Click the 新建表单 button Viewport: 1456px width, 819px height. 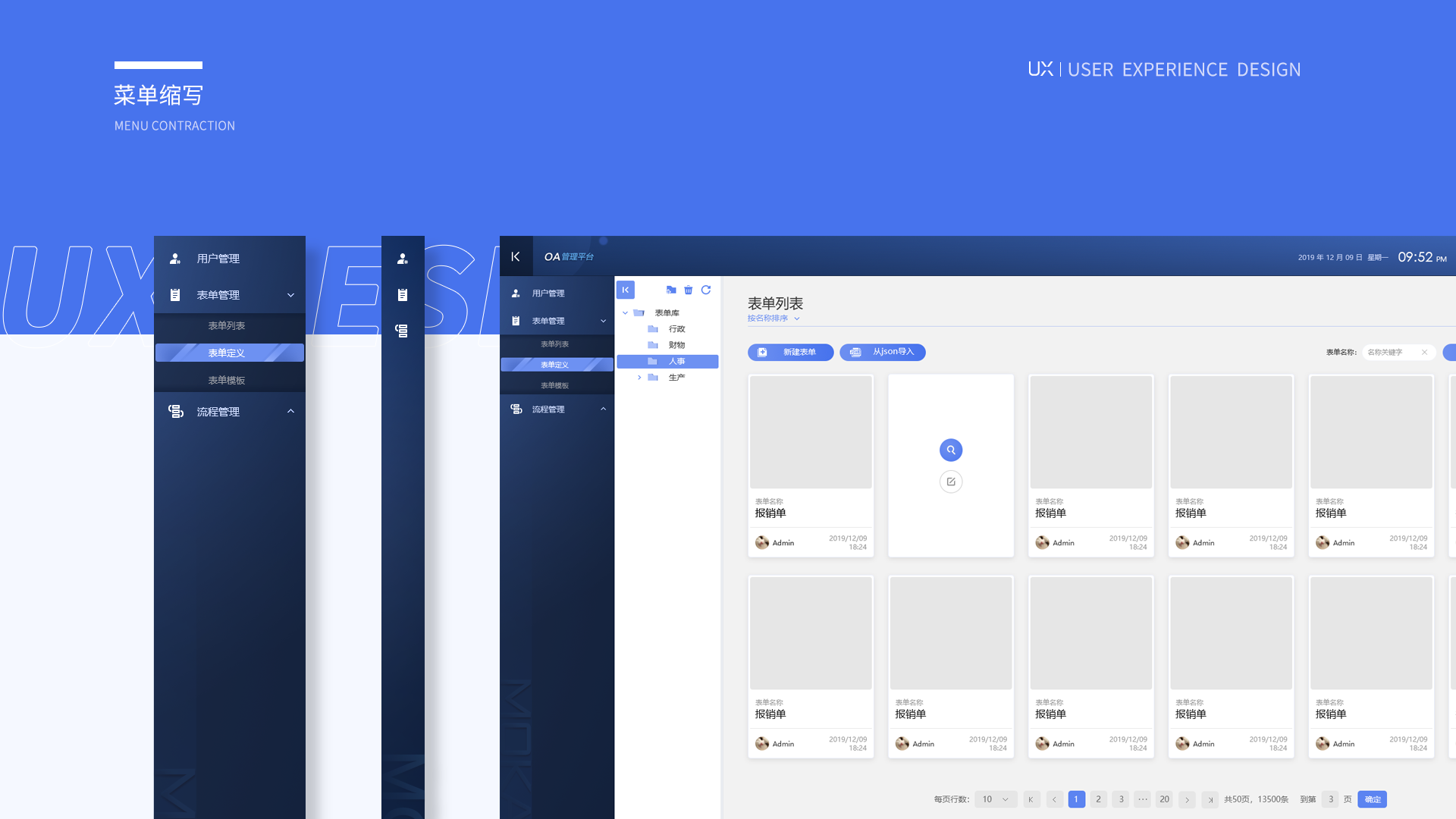(790, 352)
